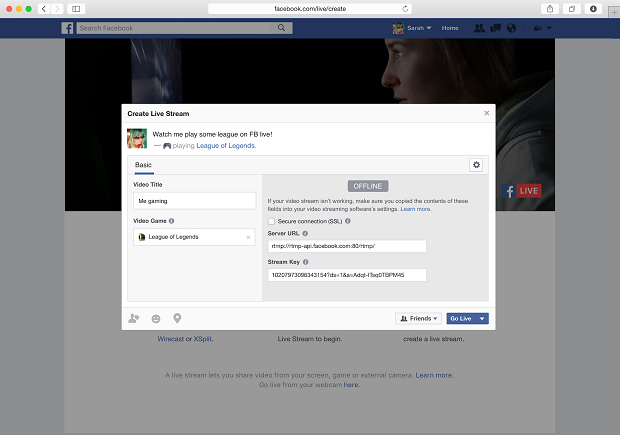Open the account menu arrow in the Facebook bar

coord(549,28)
